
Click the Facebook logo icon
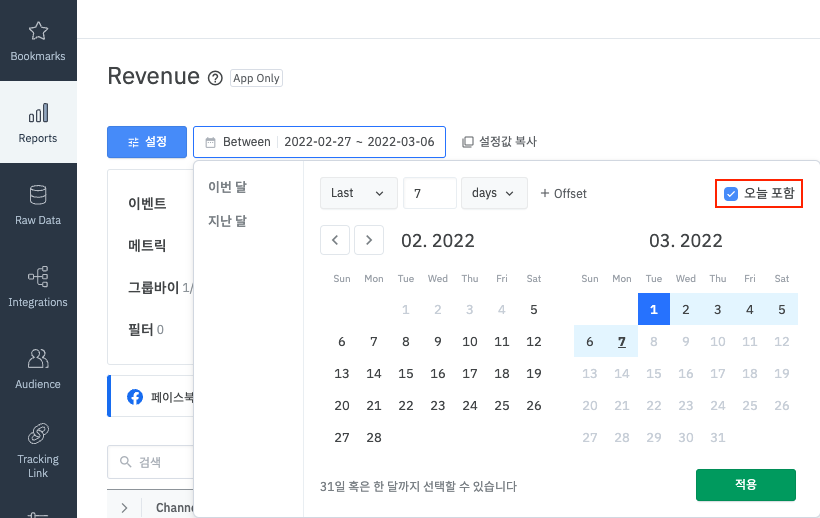[x=135, y=397]
